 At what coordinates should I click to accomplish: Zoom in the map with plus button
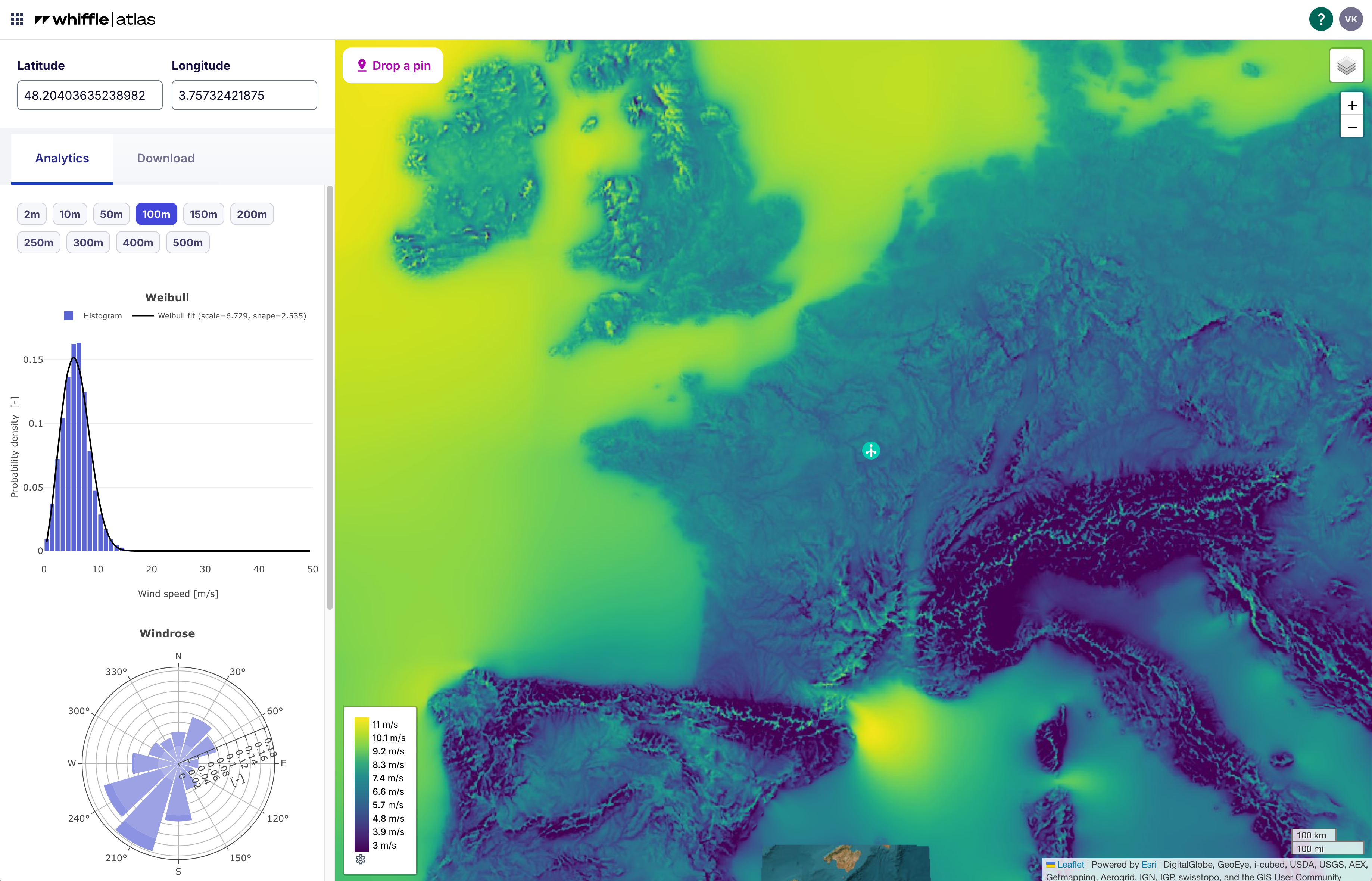(1351, 105)
